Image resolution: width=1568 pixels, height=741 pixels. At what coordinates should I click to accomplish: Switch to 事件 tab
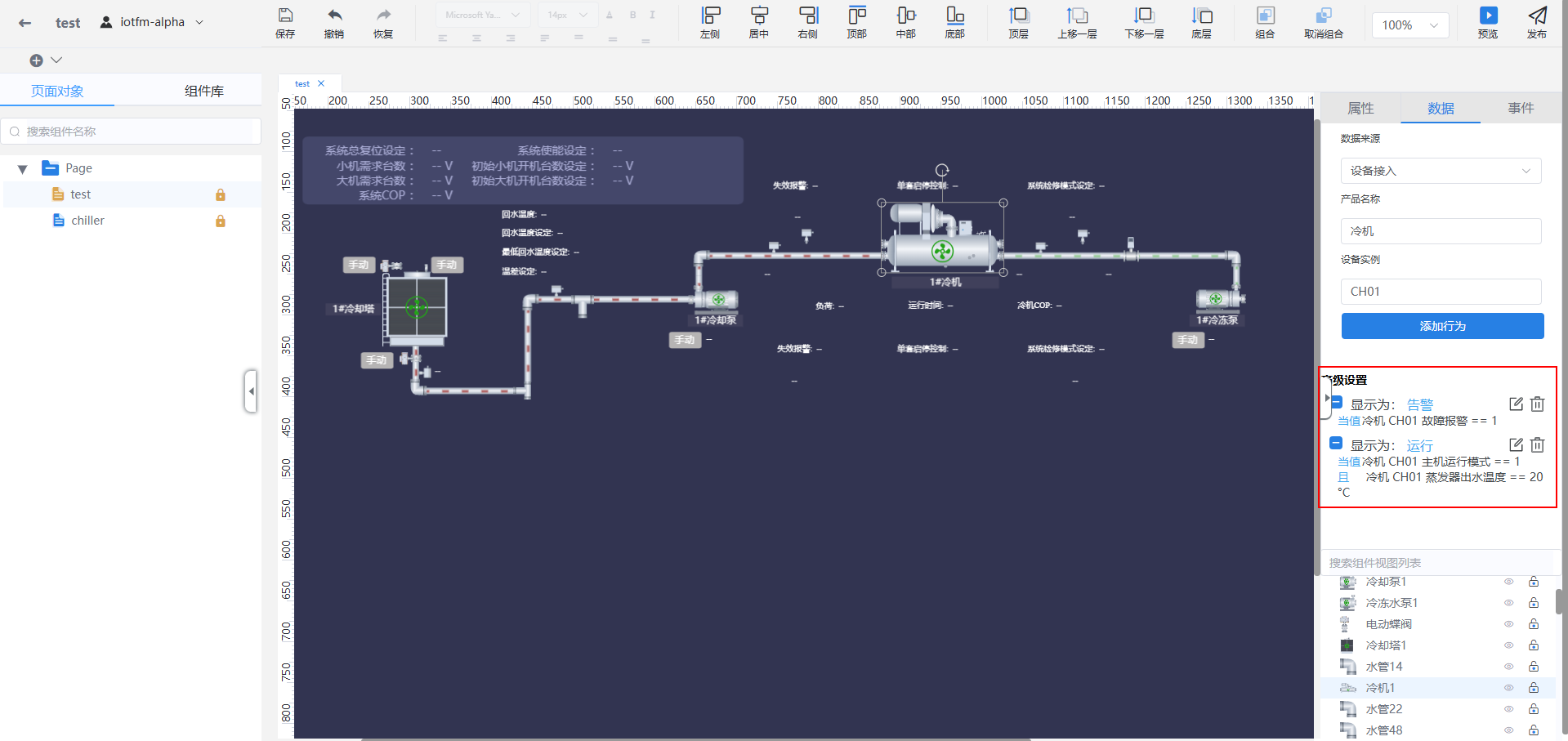(1521, 108)
